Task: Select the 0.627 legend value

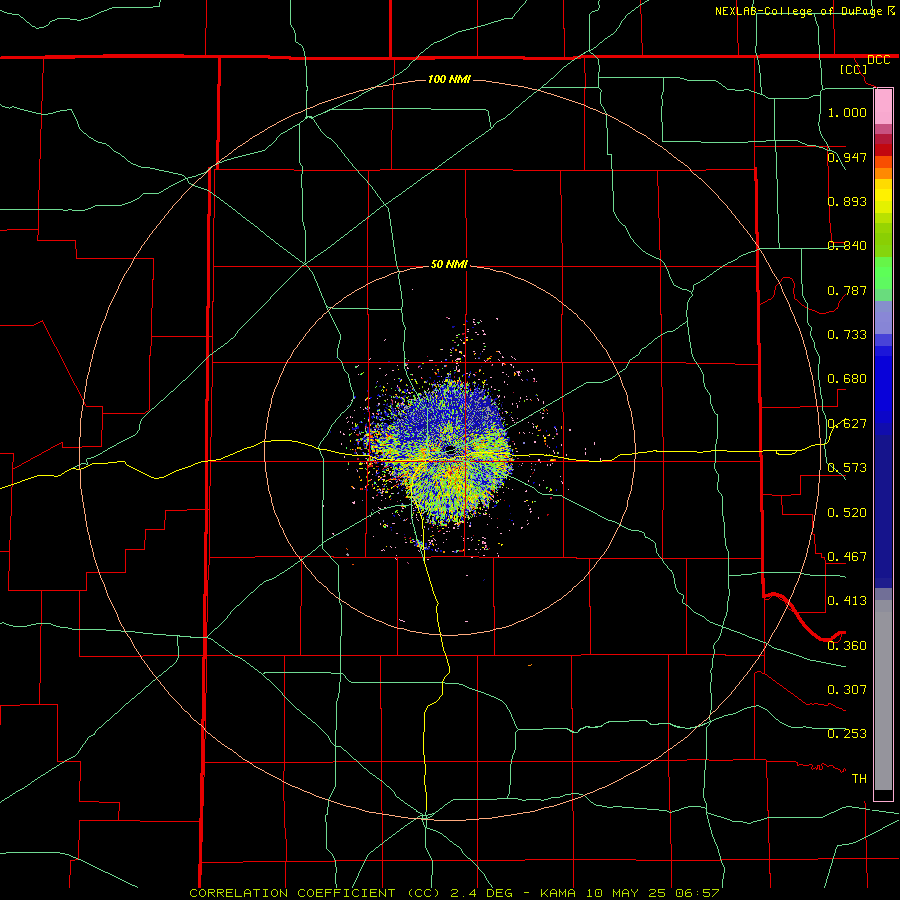Action: coord(847,424)
